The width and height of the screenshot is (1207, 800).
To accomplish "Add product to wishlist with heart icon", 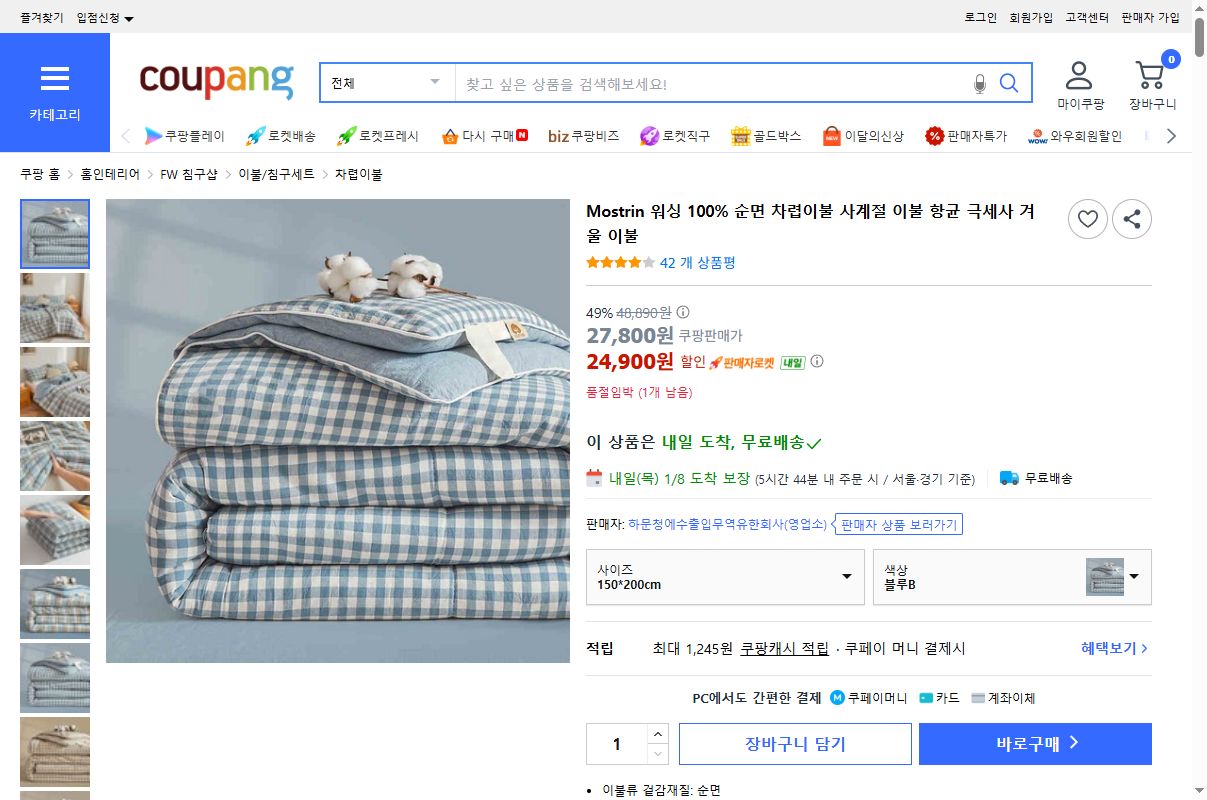I will [1087, 219].
